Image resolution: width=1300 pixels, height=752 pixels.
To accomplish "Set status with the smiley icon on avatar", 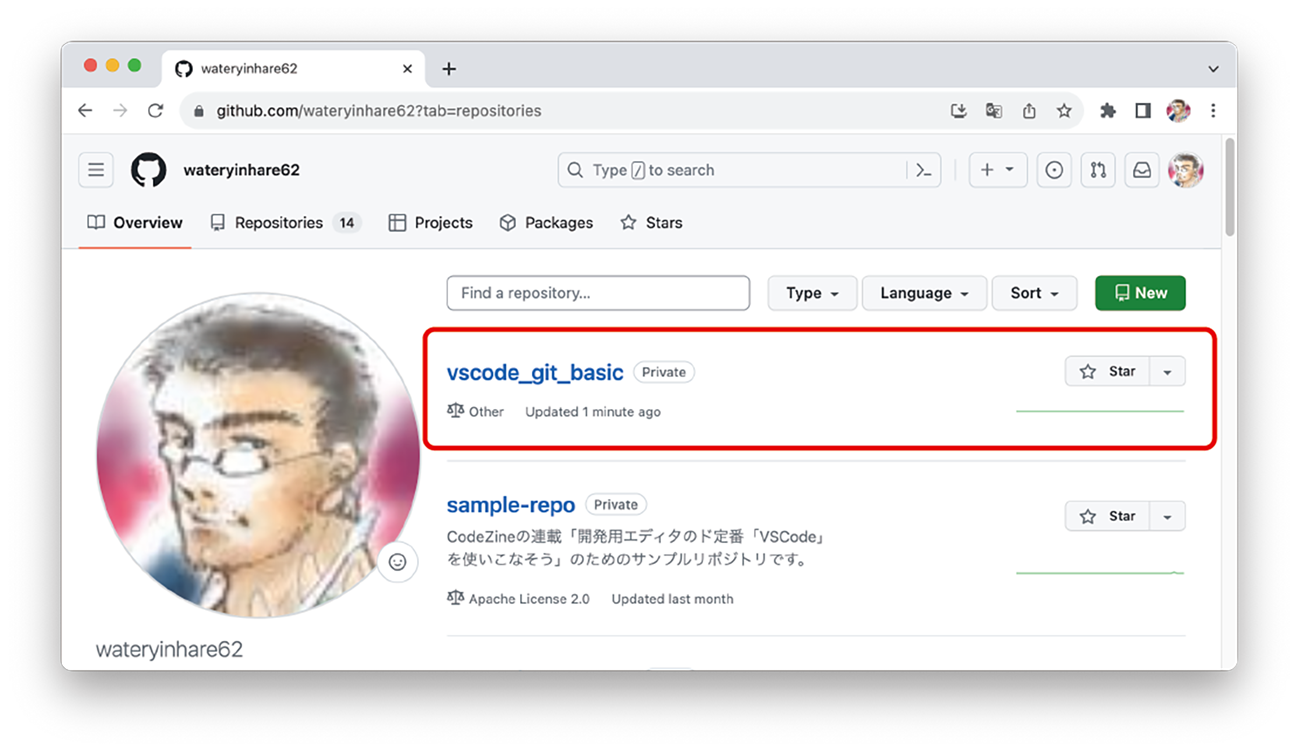I will pyautogui.click(x=397, y=562).
